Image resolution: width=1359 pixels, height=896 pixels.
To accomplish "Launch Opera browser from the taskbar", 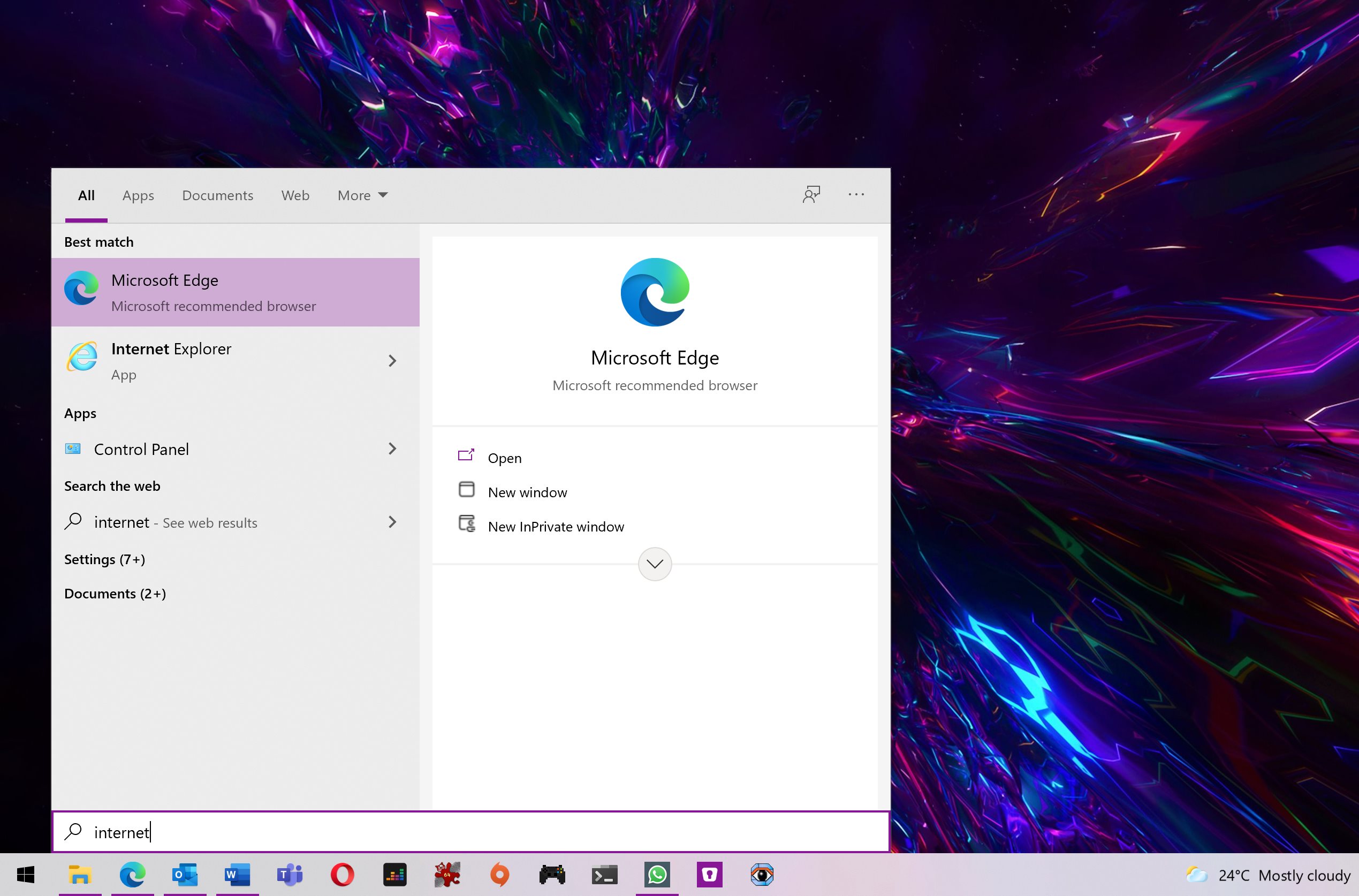I will (343, 874).
